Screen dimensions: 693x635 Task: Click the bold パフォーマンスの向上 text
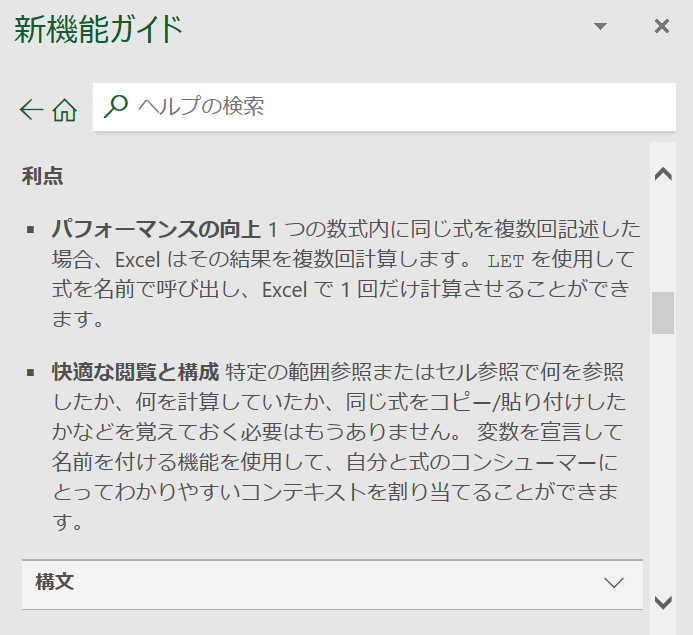[x=156, y=229]
